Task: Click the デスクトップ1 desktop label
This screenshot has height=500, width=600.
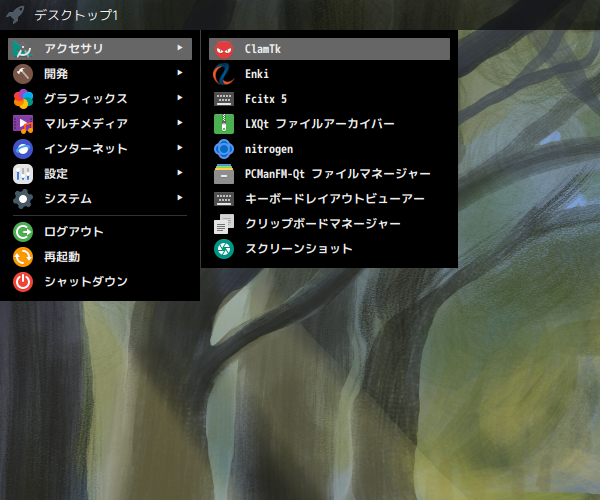Action: point(76,15)
